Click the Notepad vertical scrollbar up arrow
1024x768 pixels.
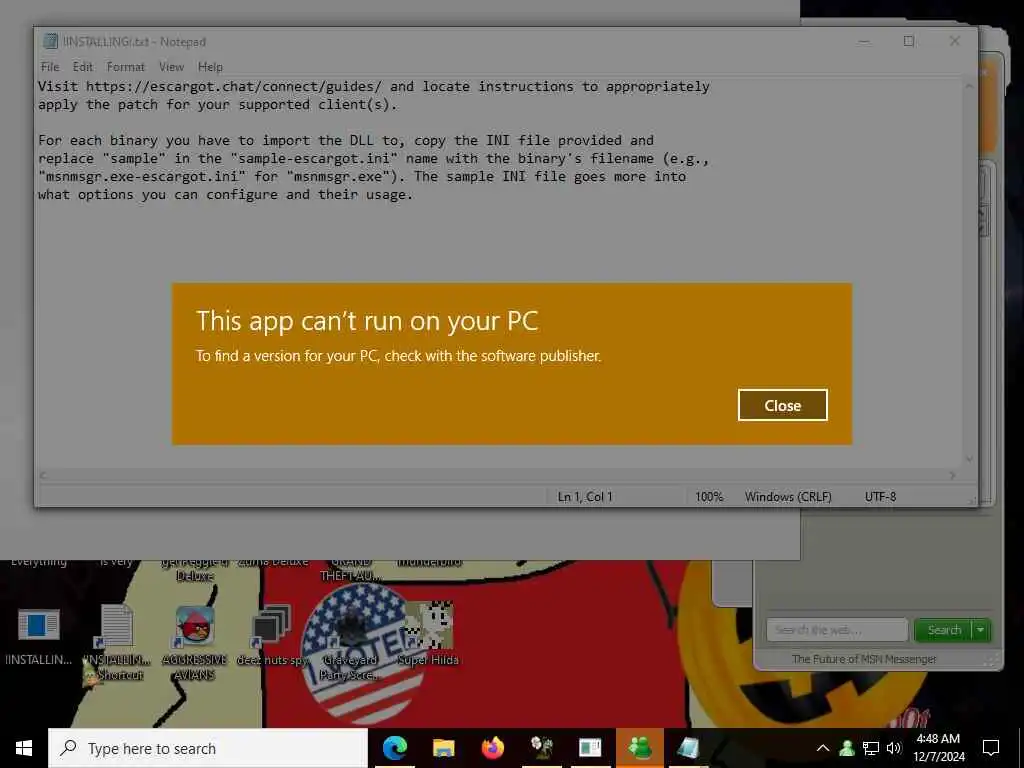(x=969, y=86)
